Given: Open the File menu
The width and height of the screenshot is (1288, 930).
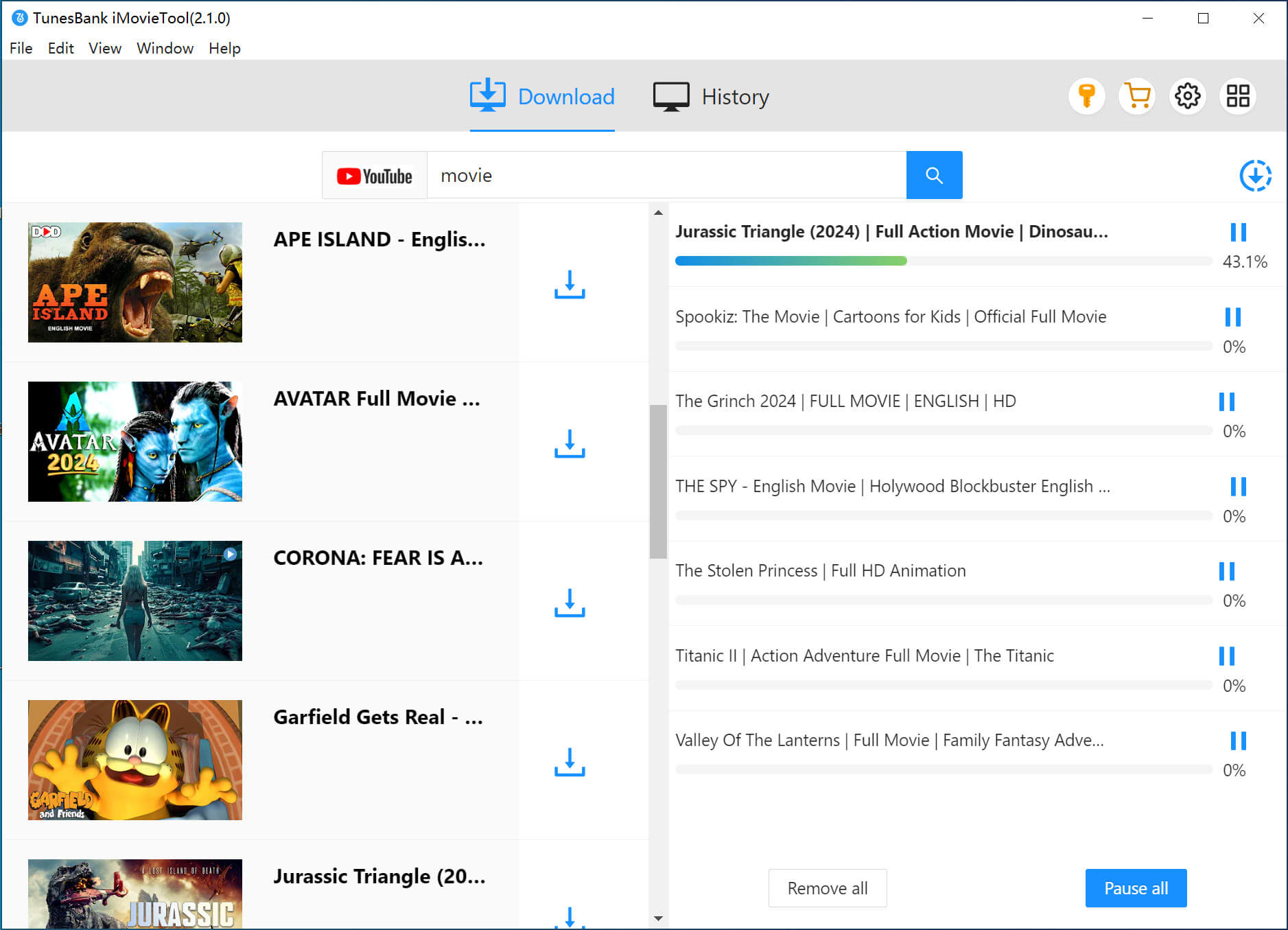Looking at the screenshot, I should point(21,48).
